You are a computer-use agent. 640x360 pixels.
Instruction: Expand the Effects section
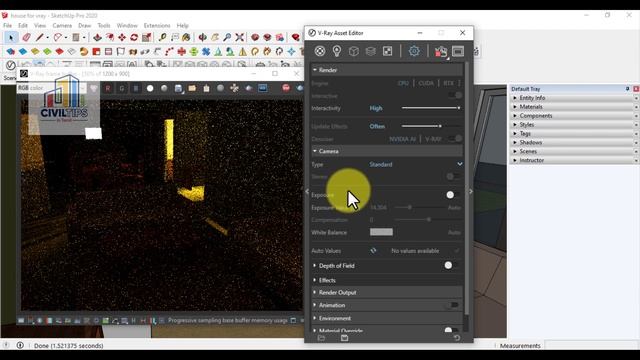point(315,280)
